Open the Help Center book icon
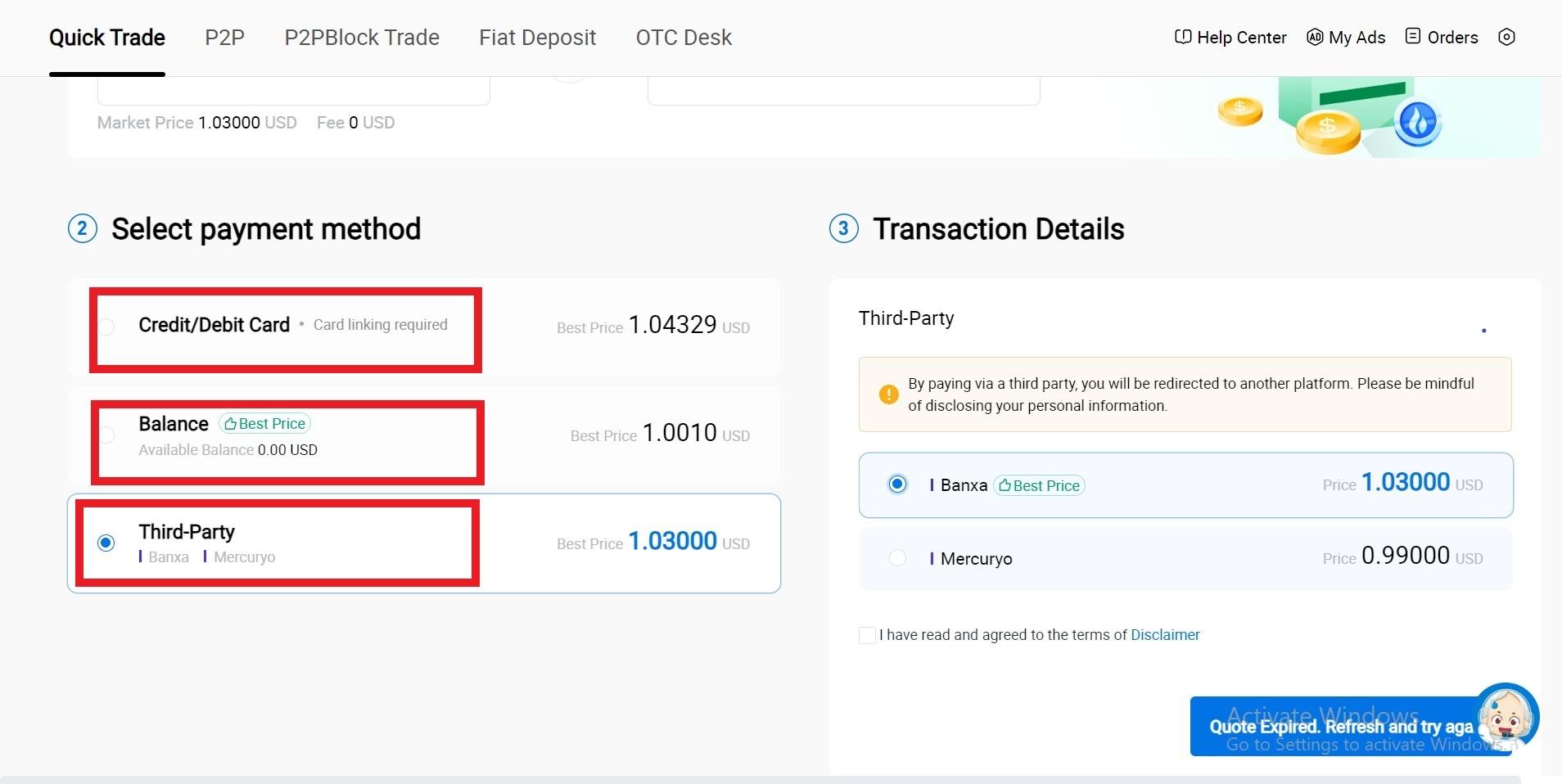 1182,37
